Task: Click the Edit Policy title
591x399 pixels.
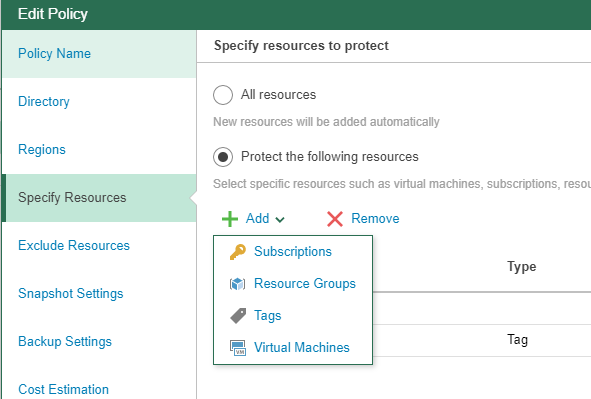Action: [52, 14]
